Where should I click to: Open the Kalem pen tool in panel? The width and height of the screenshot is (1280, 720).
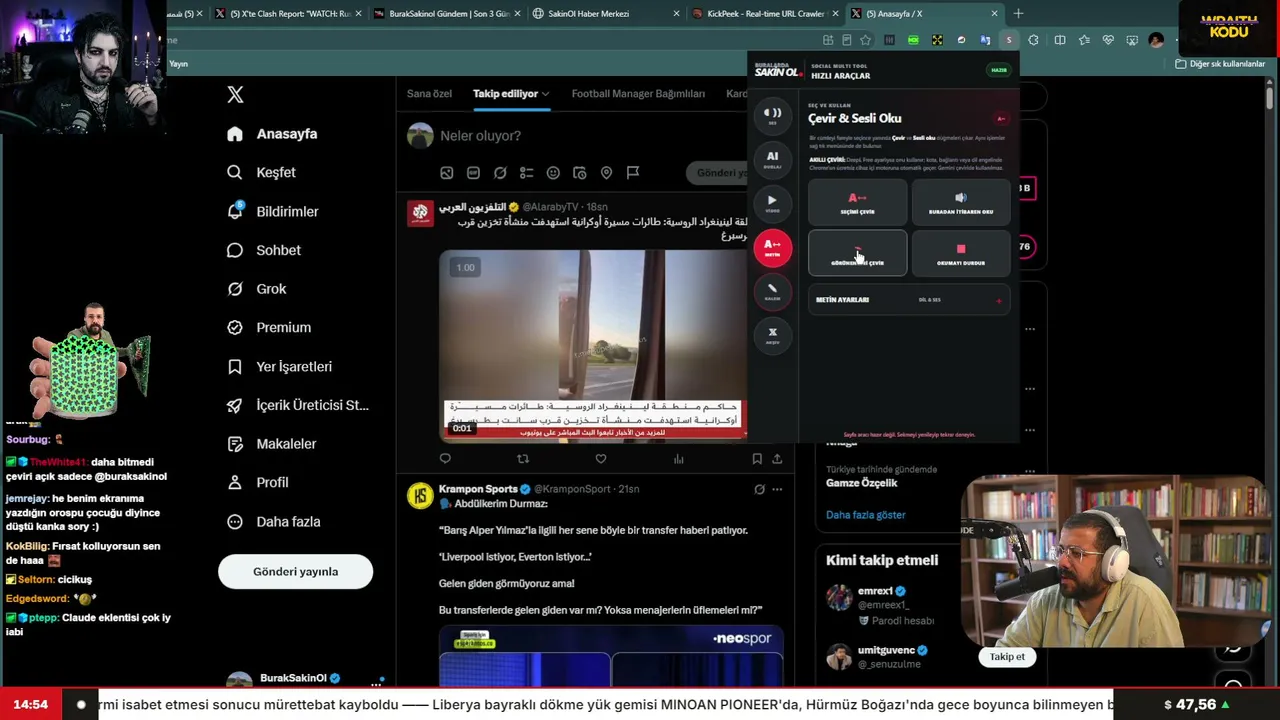pos(772,291)
